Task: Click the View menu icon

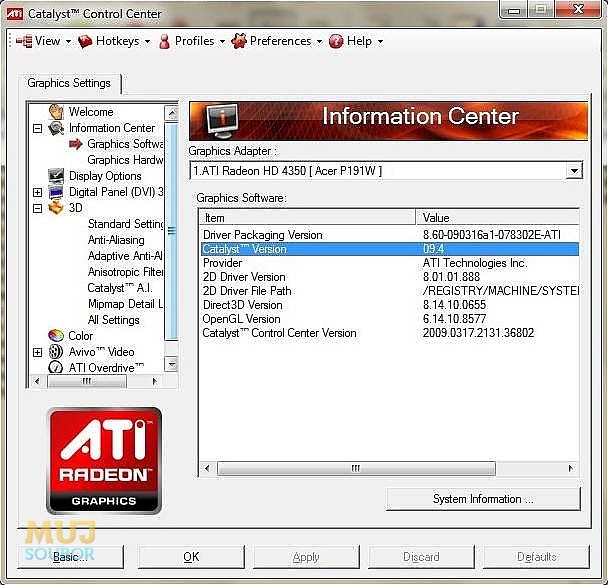Action: [24, 41]
